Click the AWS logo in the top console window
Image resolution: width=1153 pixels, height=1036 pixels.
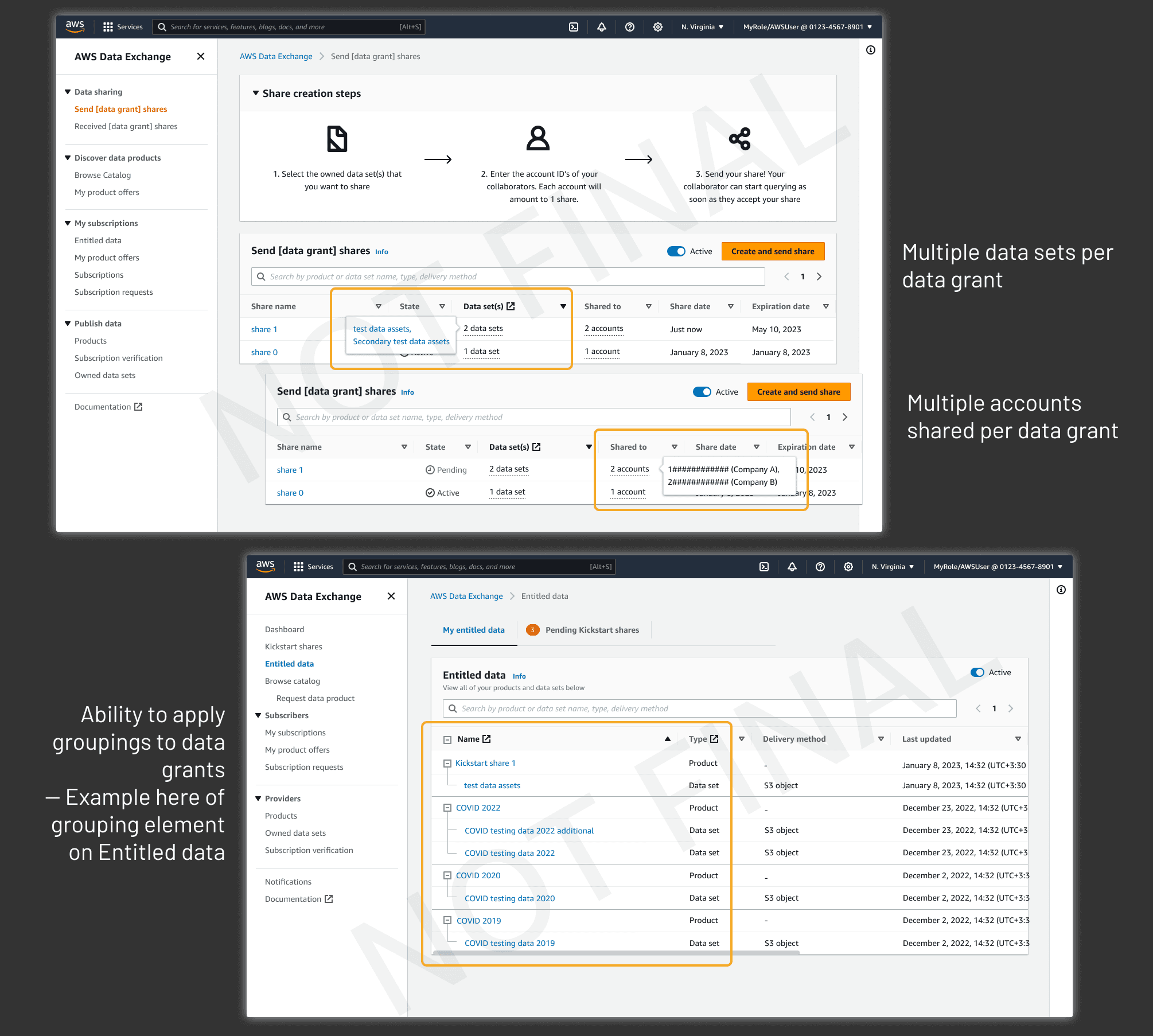75,26
